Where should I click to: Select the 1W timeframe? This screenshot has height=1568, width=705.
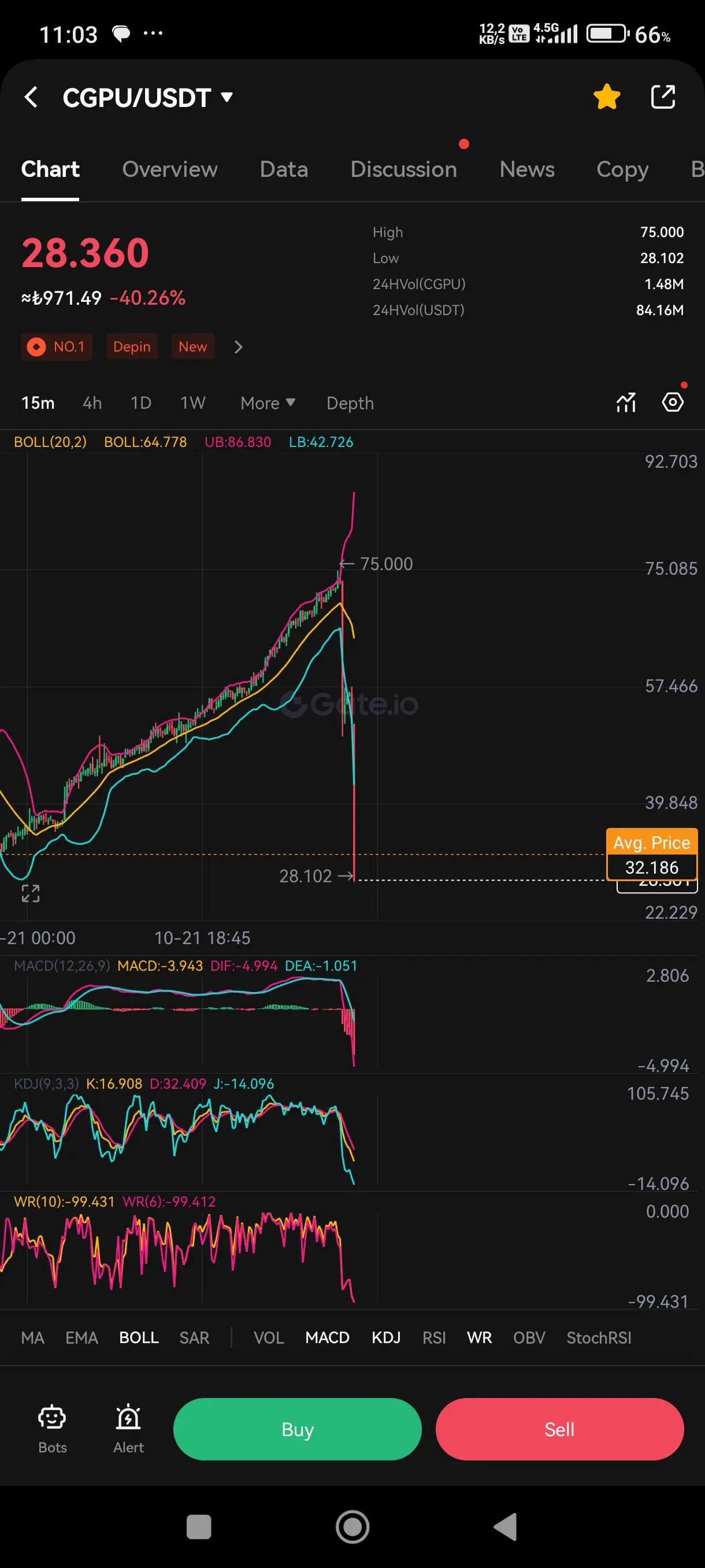coord(193,403)
